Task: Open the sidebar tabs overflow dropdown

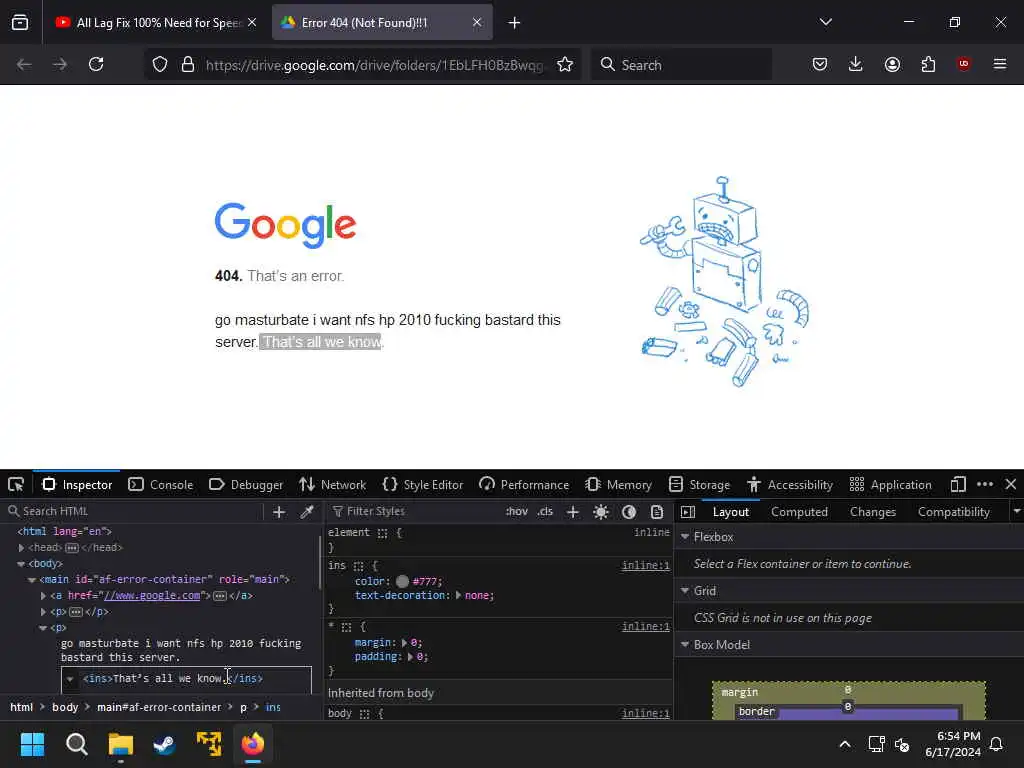Action: (x=1016, y=511)
